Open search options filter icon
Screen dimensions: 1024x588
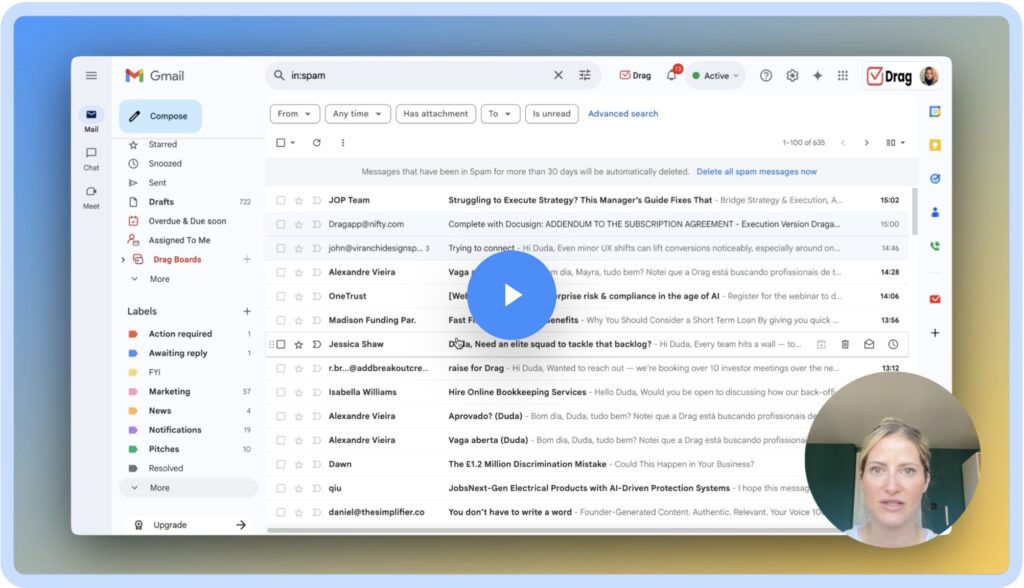pyautogui.click(x=585, y=75)
